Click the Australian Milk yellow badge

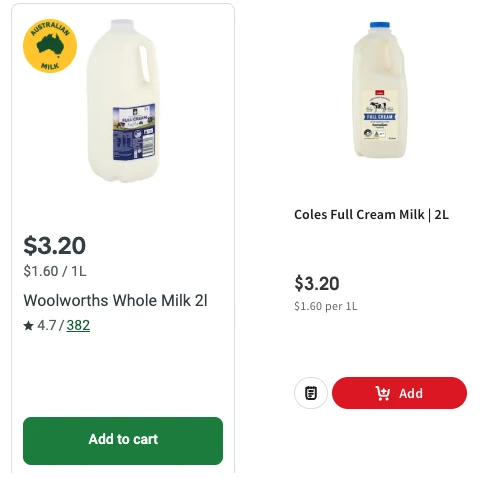[50, 46]
